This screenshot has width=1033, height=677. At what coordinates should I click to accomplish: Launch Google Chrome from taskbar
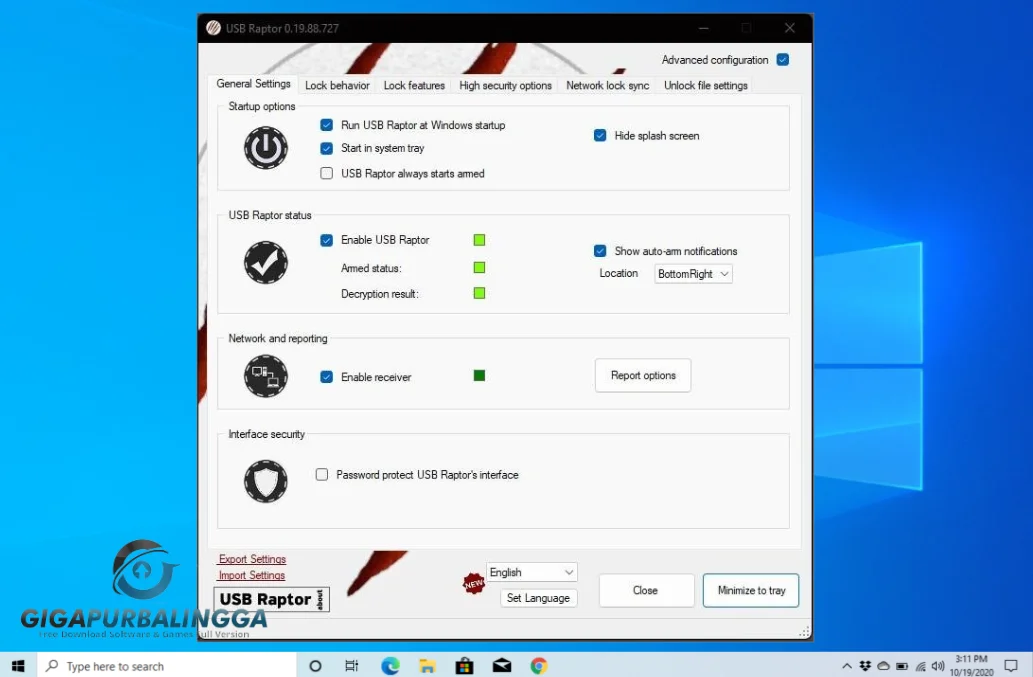(539, 666)
